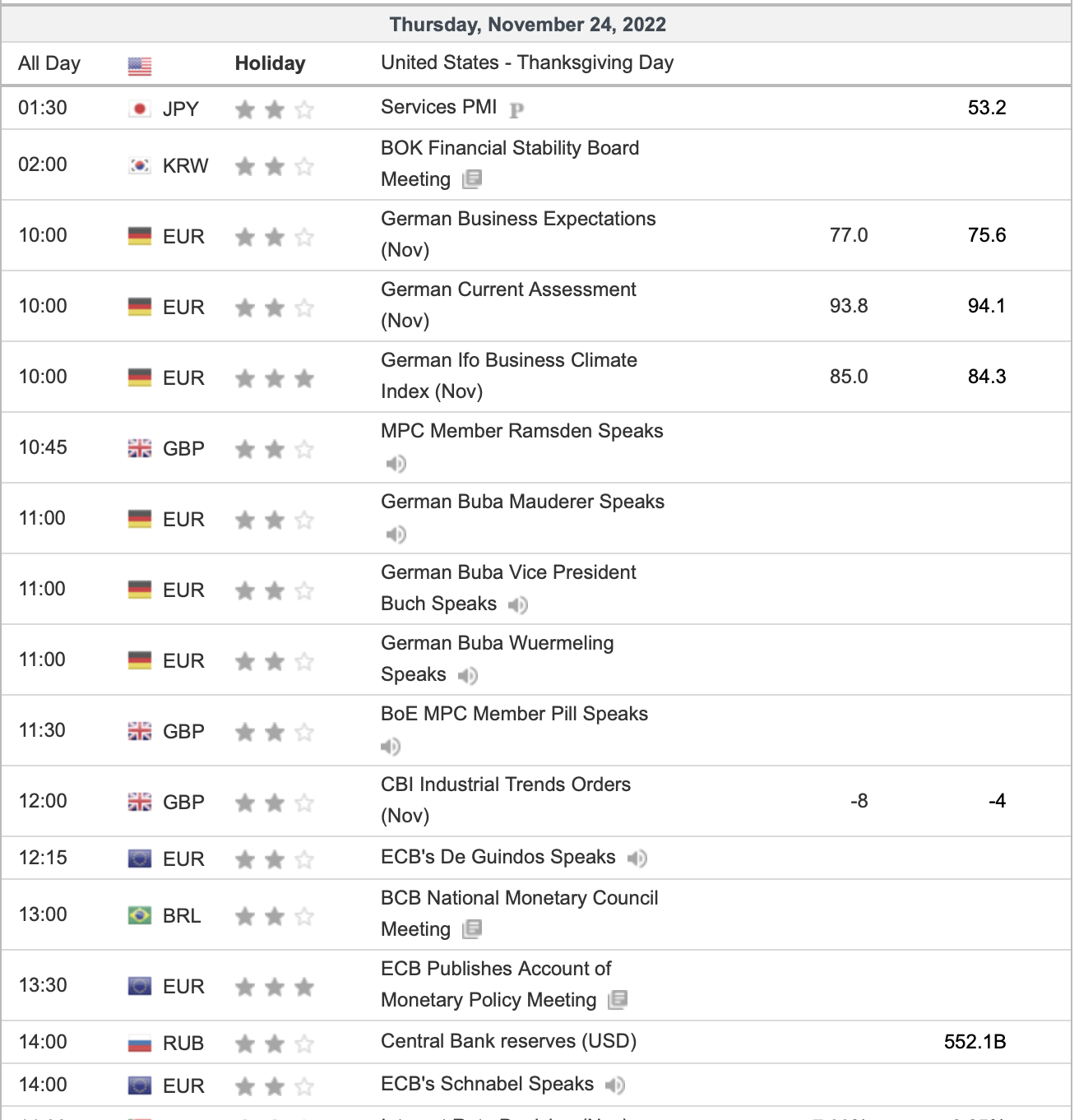Click the preliminary P icon beside Services PMI
Viewport: 1079px width, 1120px height.
[x=516, y=109]
